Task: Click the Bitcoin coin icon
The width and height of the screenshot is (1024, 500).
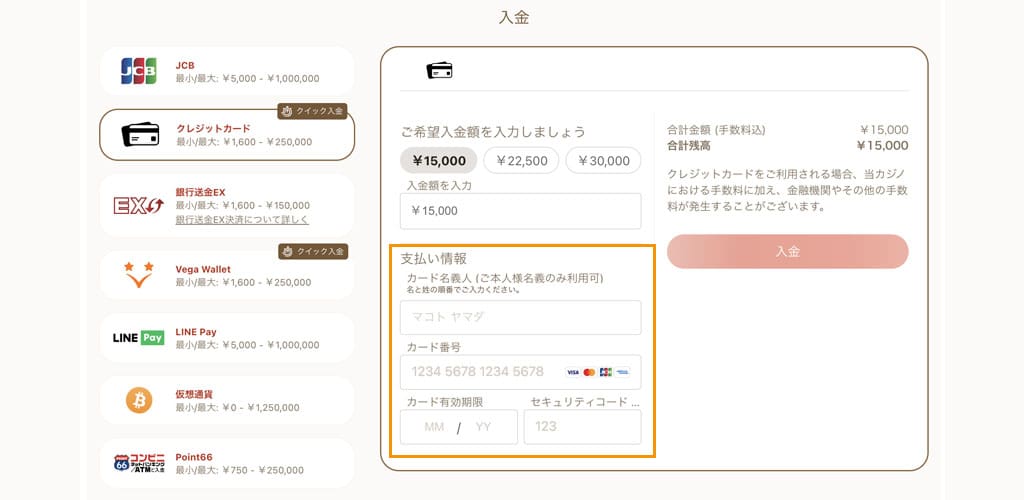Action: pos(139,400)
